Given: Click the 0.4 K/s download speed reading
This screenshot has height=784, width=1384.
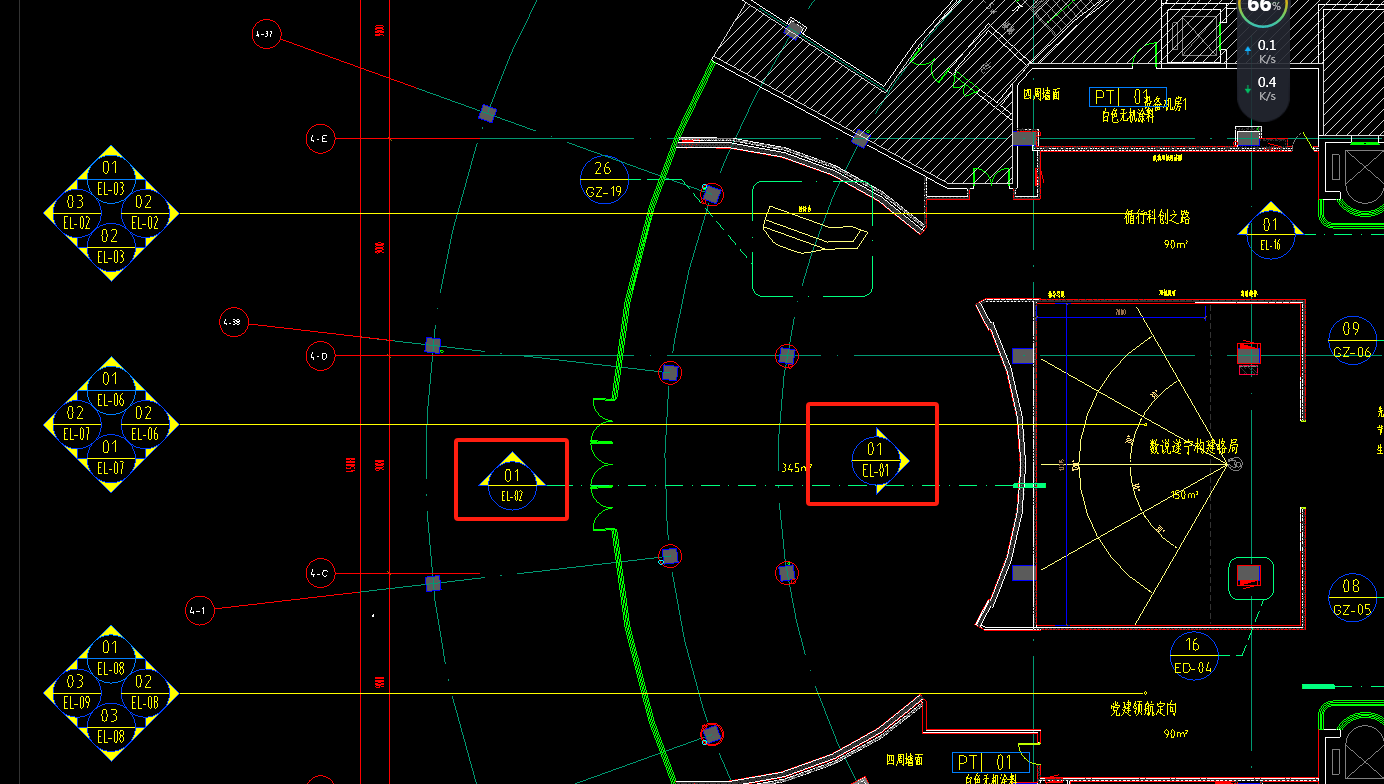Looking at the screenshot, I should [x=1267, y=88].
